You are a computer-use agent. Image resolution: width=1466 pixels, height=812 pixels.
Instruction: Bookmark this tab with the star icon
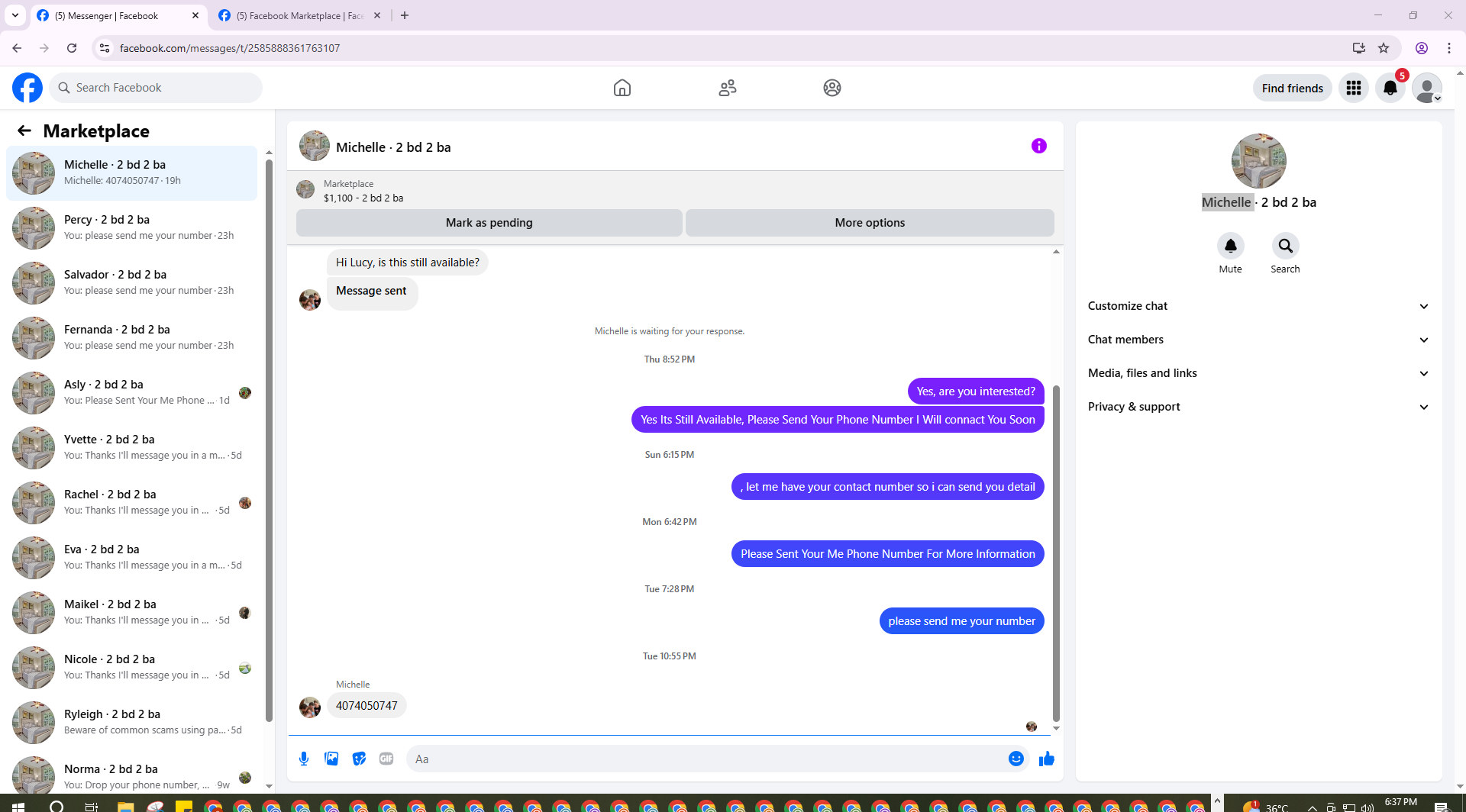(x=1384, y=48)
